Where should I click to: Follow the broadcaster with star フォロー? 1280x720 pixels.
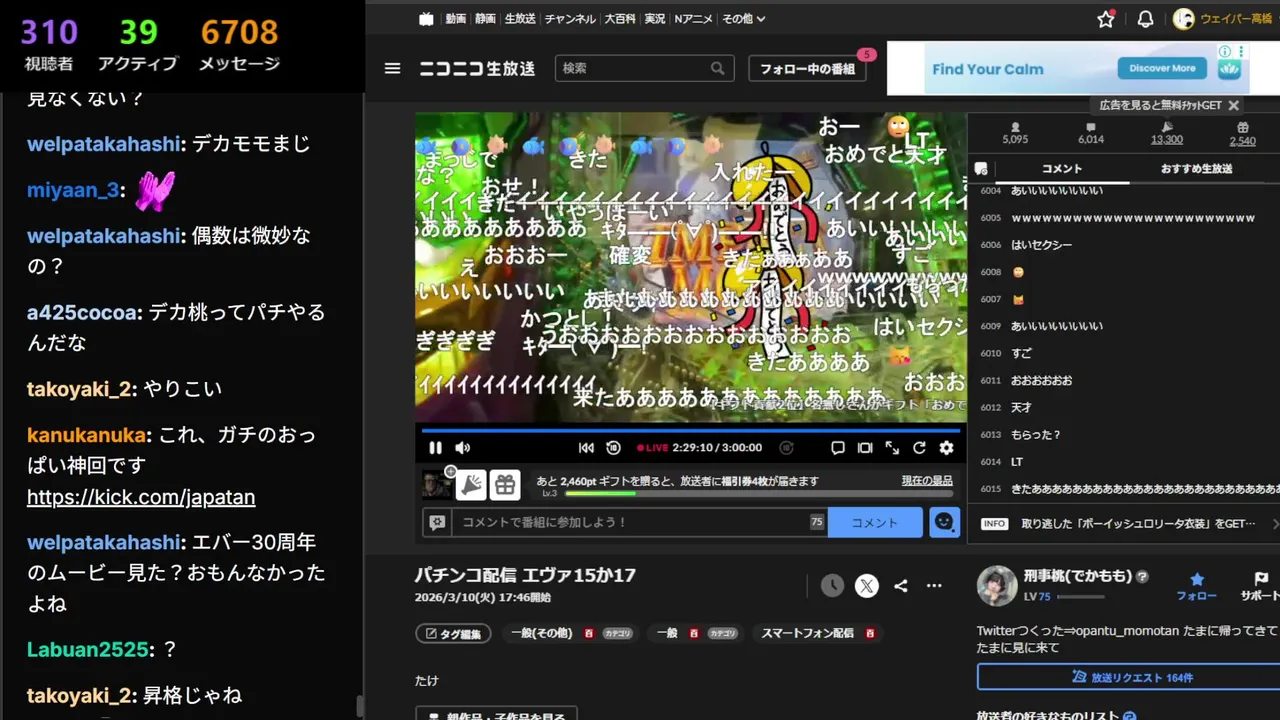1196,586
